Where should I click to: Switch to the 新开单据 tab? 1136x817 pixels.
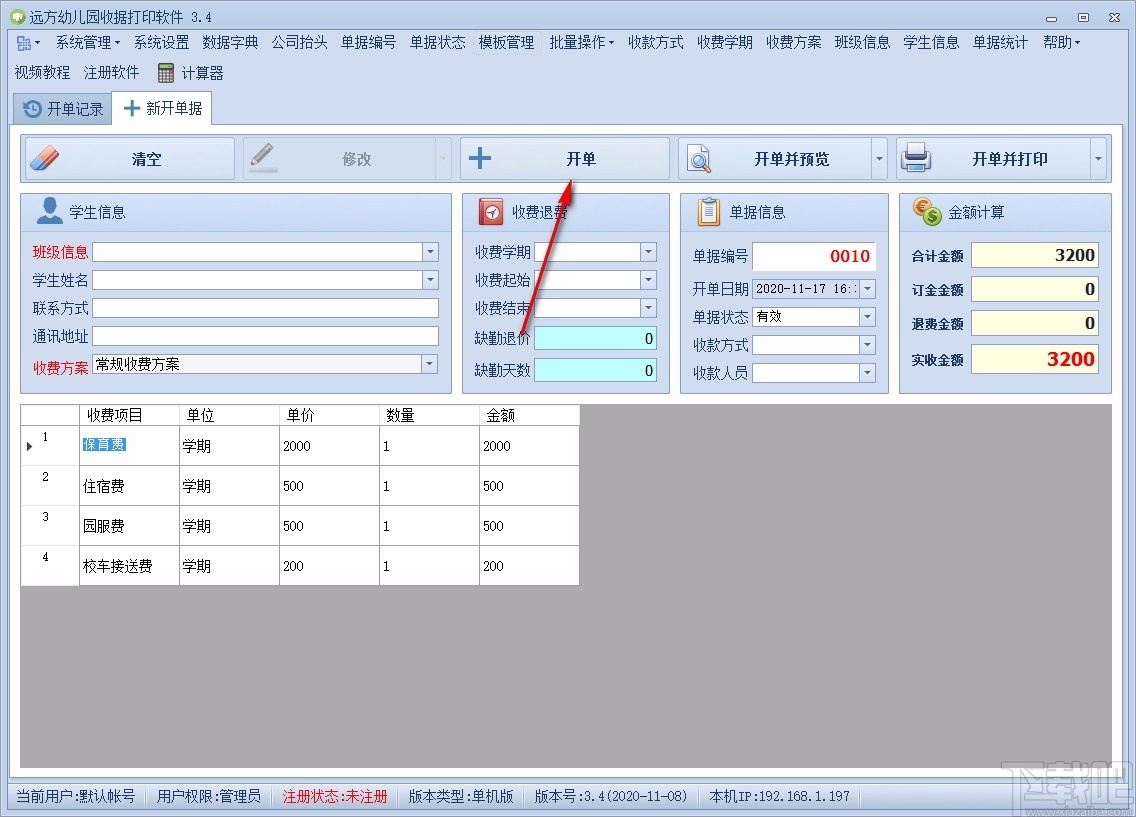162,109
